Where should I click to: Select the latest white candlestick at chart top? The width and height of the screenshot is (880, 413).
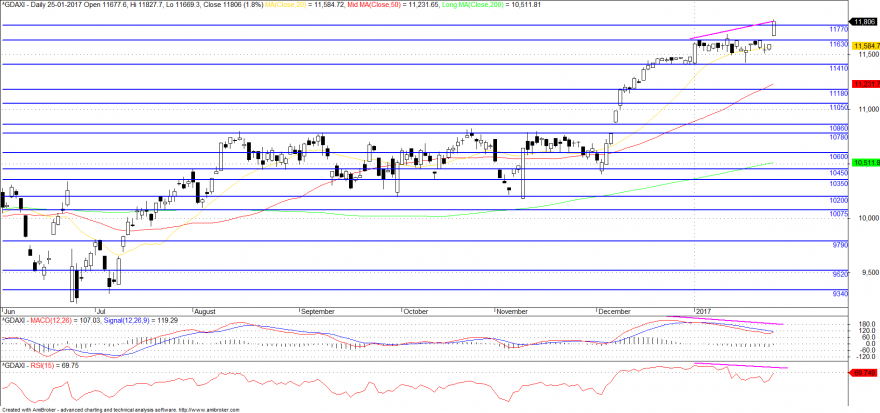774,28
